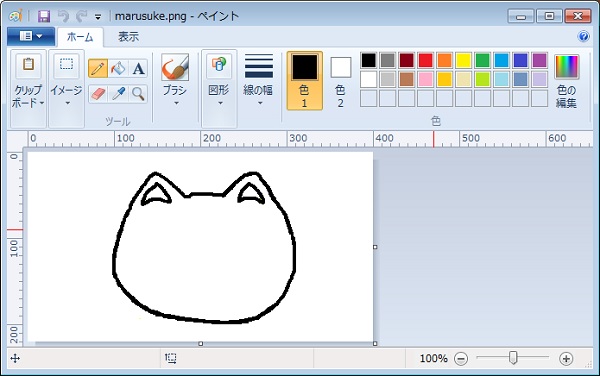Select the Magnifier tool
600x376 pixels.
point(138,93)
